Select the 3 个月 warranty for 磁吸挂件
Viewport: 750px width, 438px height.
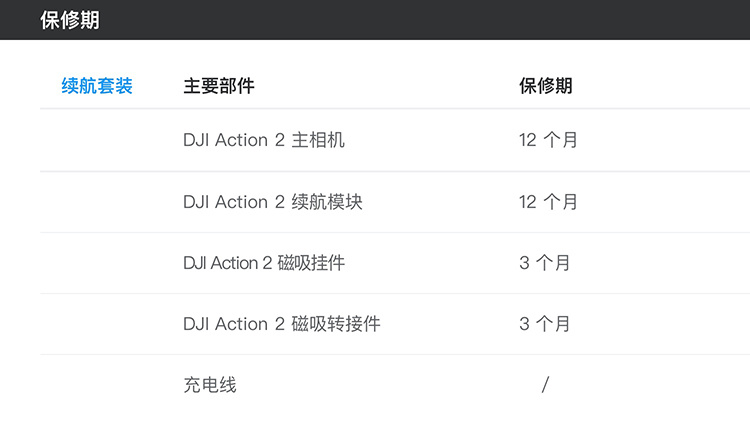coord(545,263)
